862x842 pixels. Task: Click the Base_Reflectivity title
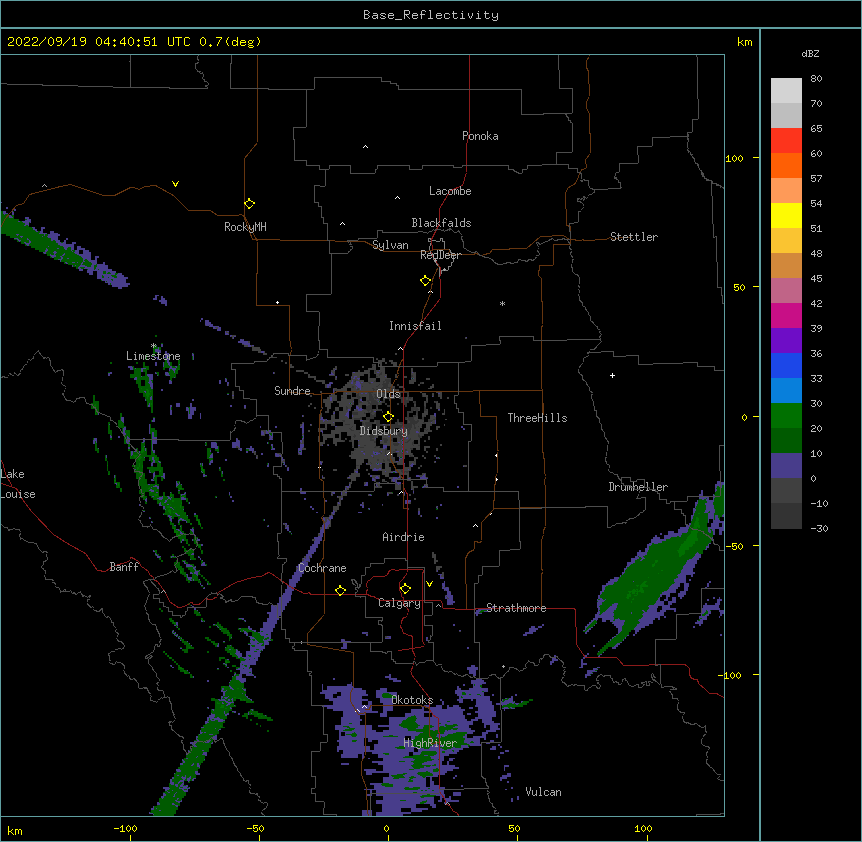point(431,15)
